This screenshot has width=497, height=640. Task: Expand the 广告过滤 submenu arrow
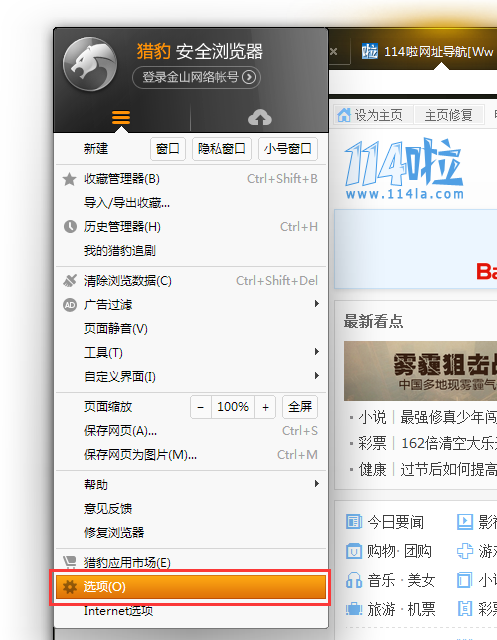point(317,304)
